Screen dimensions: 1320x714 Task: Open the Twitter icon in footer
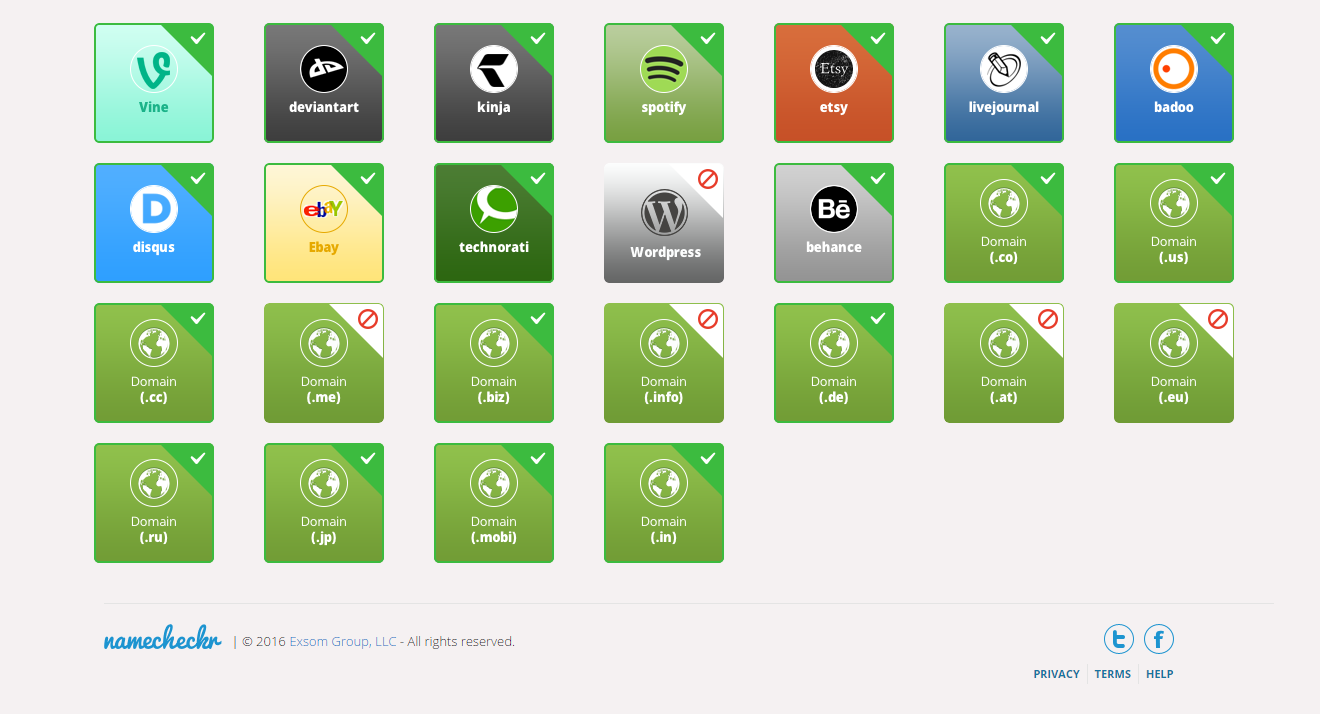tap(1118, 639)
